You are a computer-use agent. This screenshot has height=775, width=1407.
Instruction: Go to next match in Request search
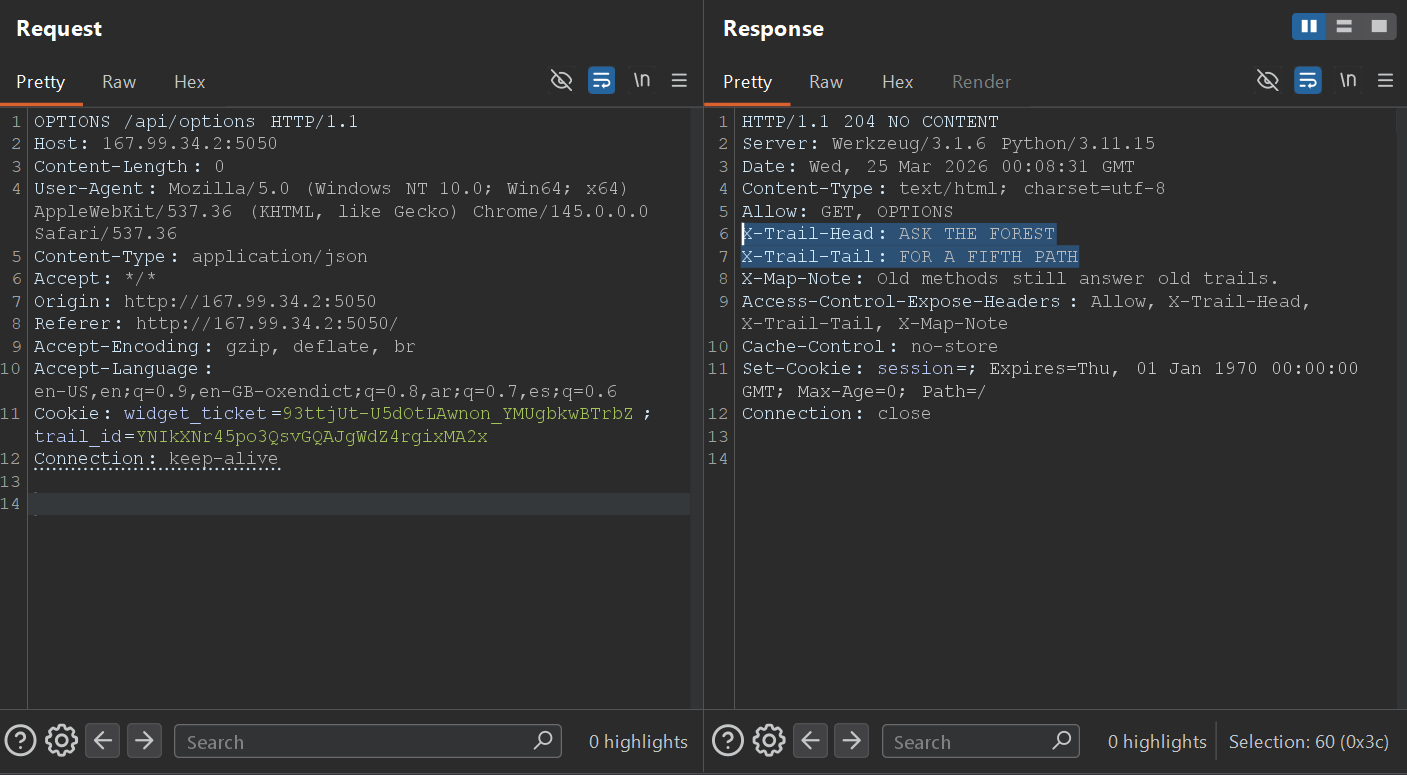coord(144,741)
